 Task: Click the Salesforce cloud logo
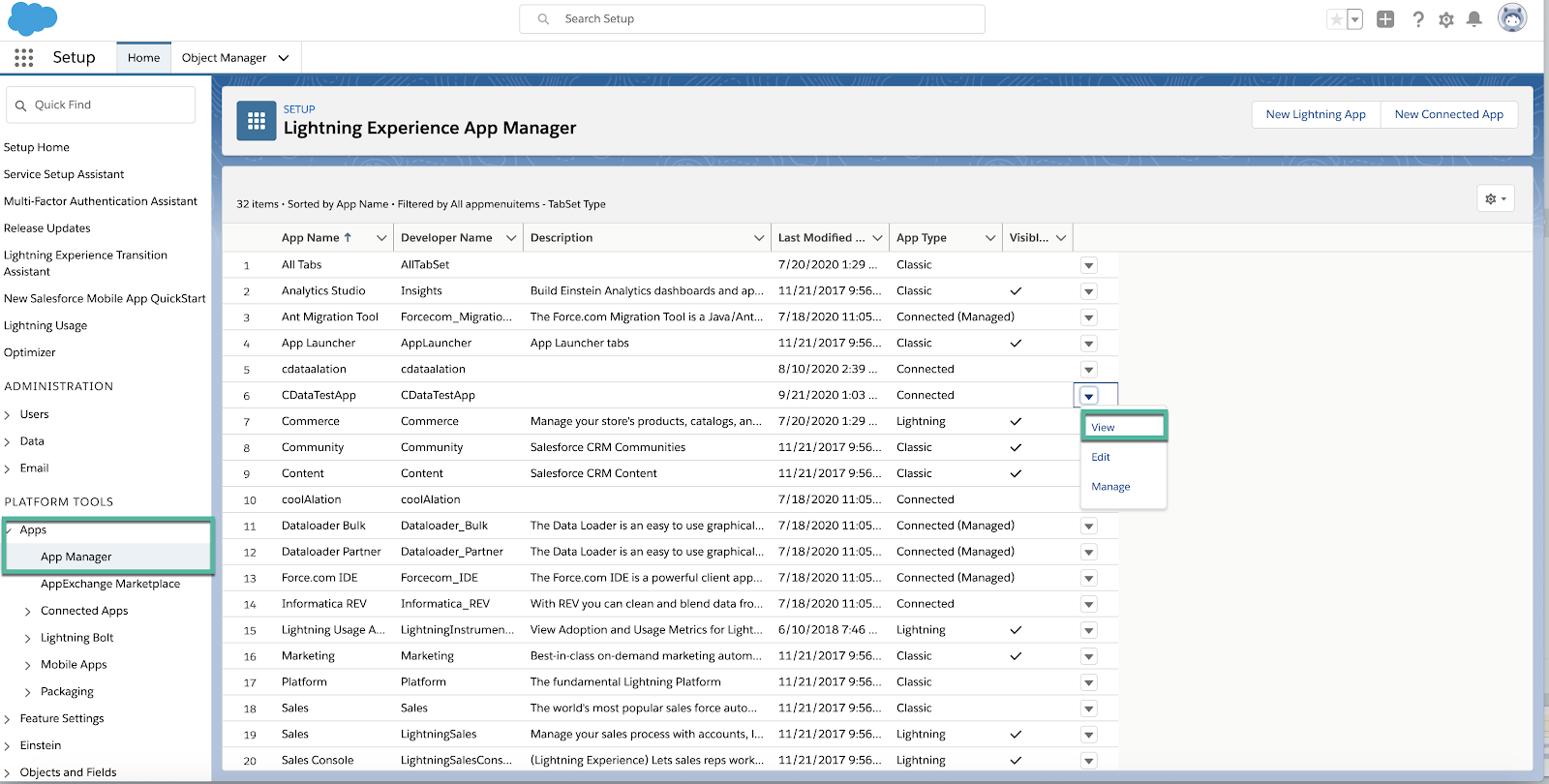tap(33, 18)
